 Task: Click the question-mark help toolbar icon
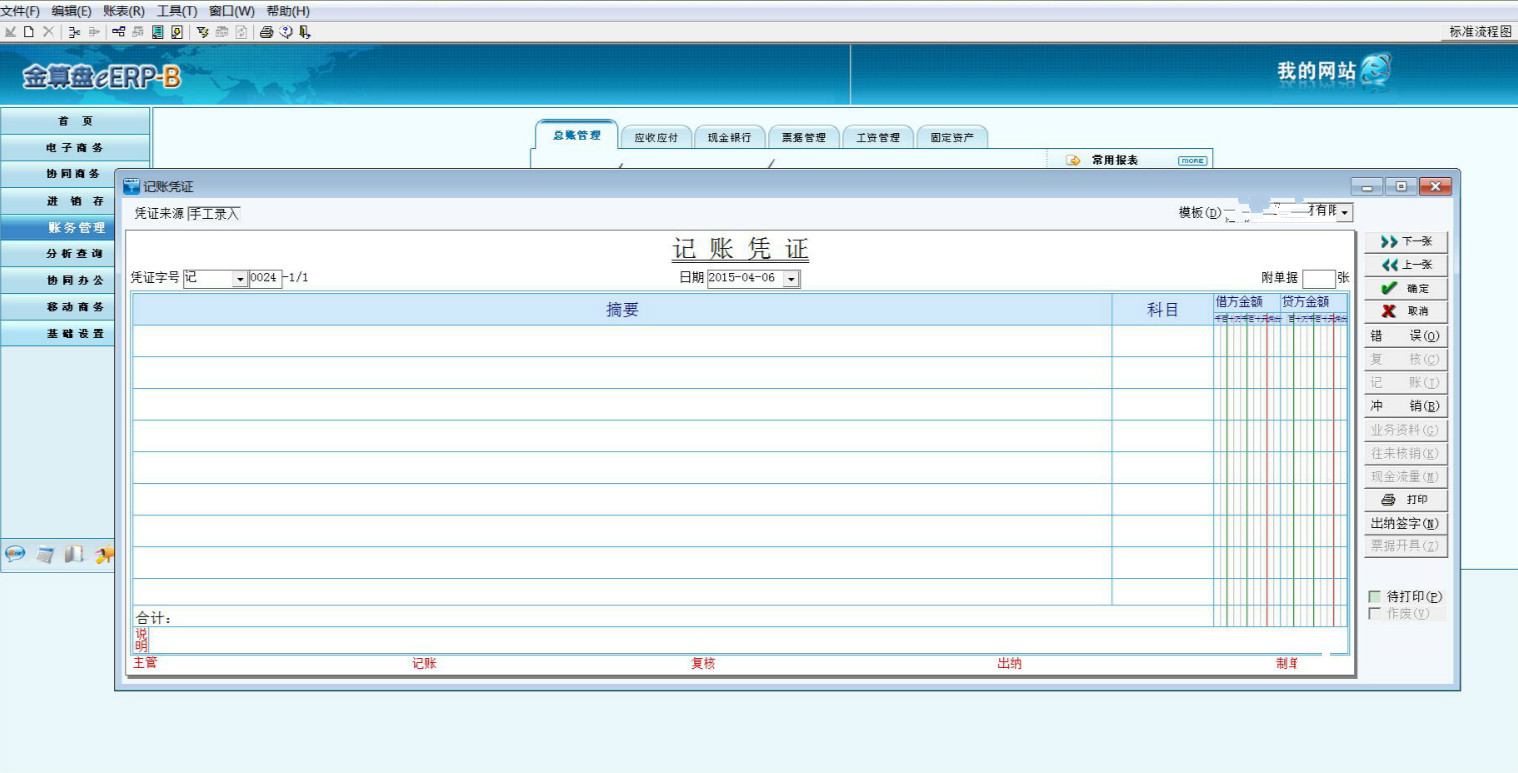(286, 31)
